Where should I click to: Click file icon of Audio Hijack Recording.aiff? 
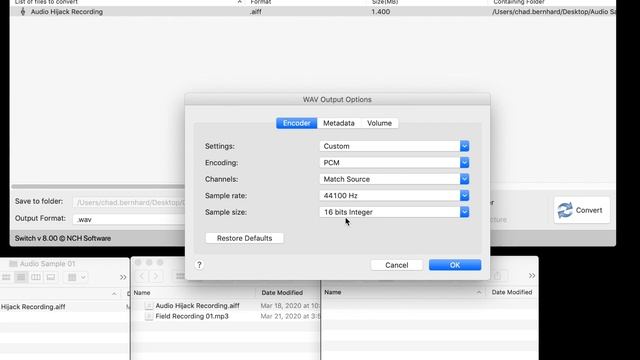(149, 306)
